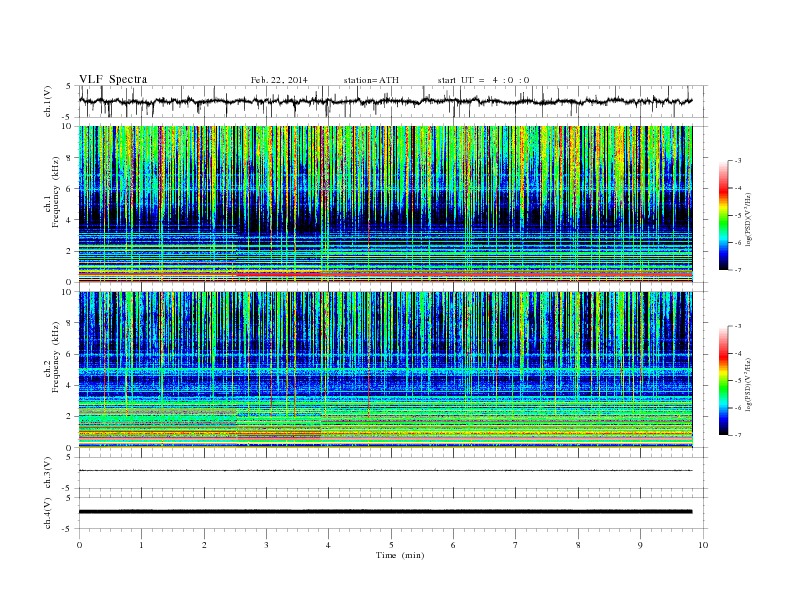Click the "ch.3(V)" axis label
Viewport: 792px width, 612px height.
click(x=48, y=473)
